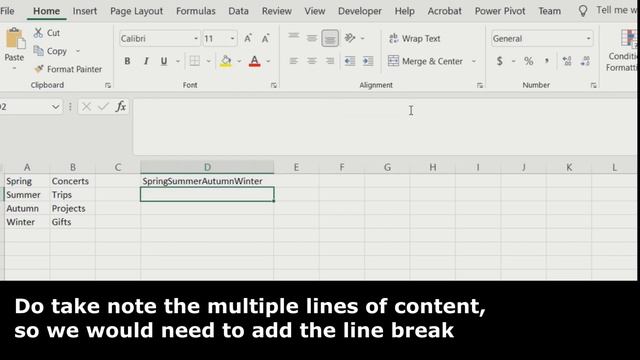Open the File menu
Viewport: 640px width, 360px height.
[7, 11]
